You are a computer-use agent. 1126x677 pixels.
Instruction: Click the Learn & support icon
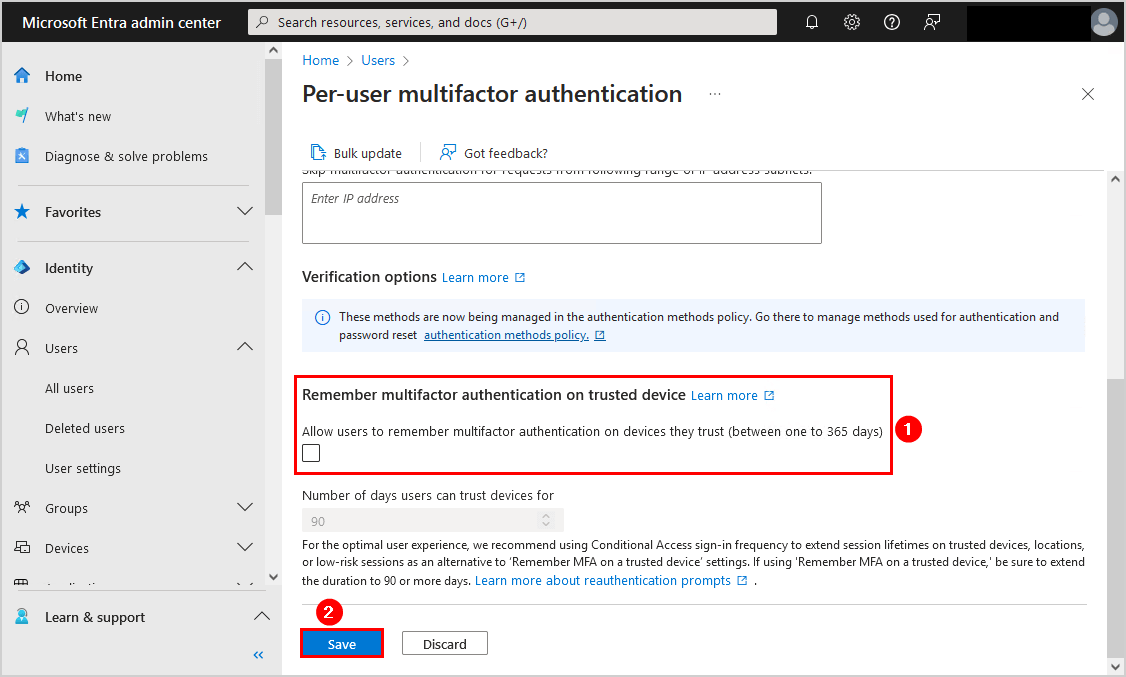(x=22, y=617)
